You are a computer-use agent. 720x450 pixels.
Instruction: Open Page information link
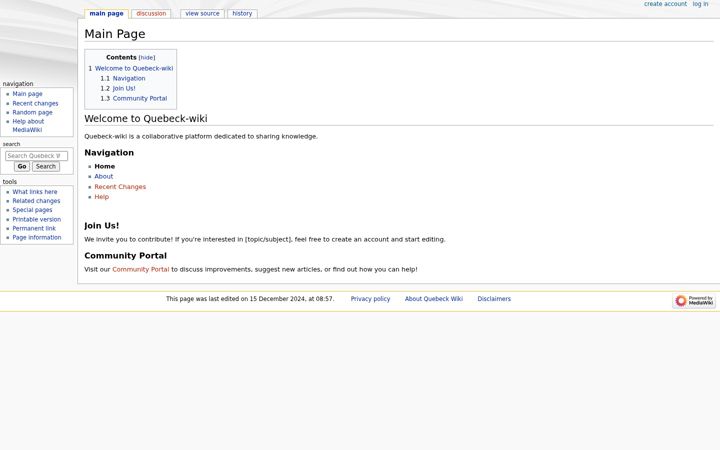[37, 237]
